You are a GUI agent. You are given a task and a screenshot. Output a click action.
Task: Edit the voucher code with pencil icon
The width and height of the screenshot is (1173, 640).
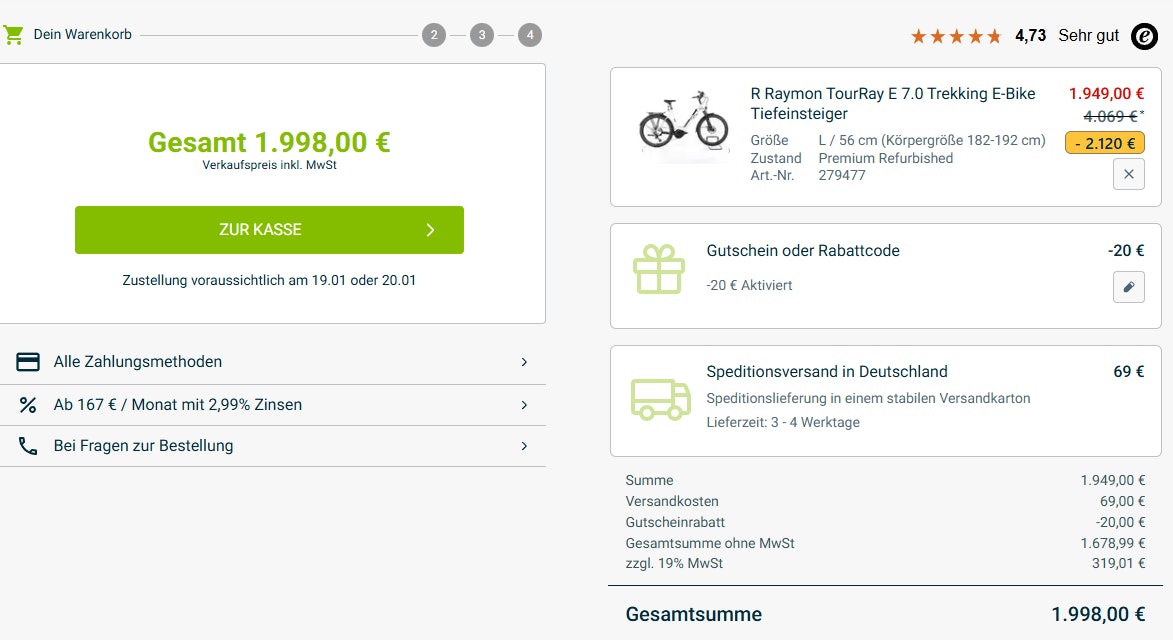[x=1128, y=287]
